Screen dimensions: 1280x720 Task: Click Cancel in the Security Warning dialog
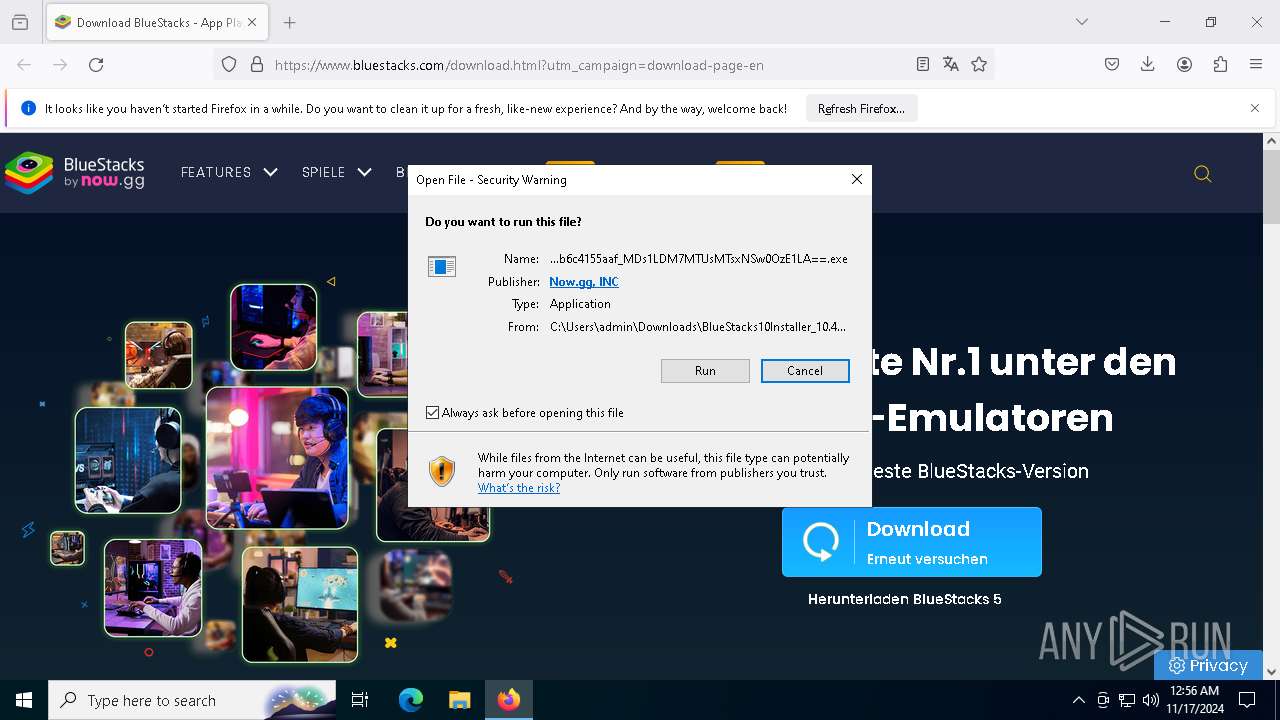(805, 371)
